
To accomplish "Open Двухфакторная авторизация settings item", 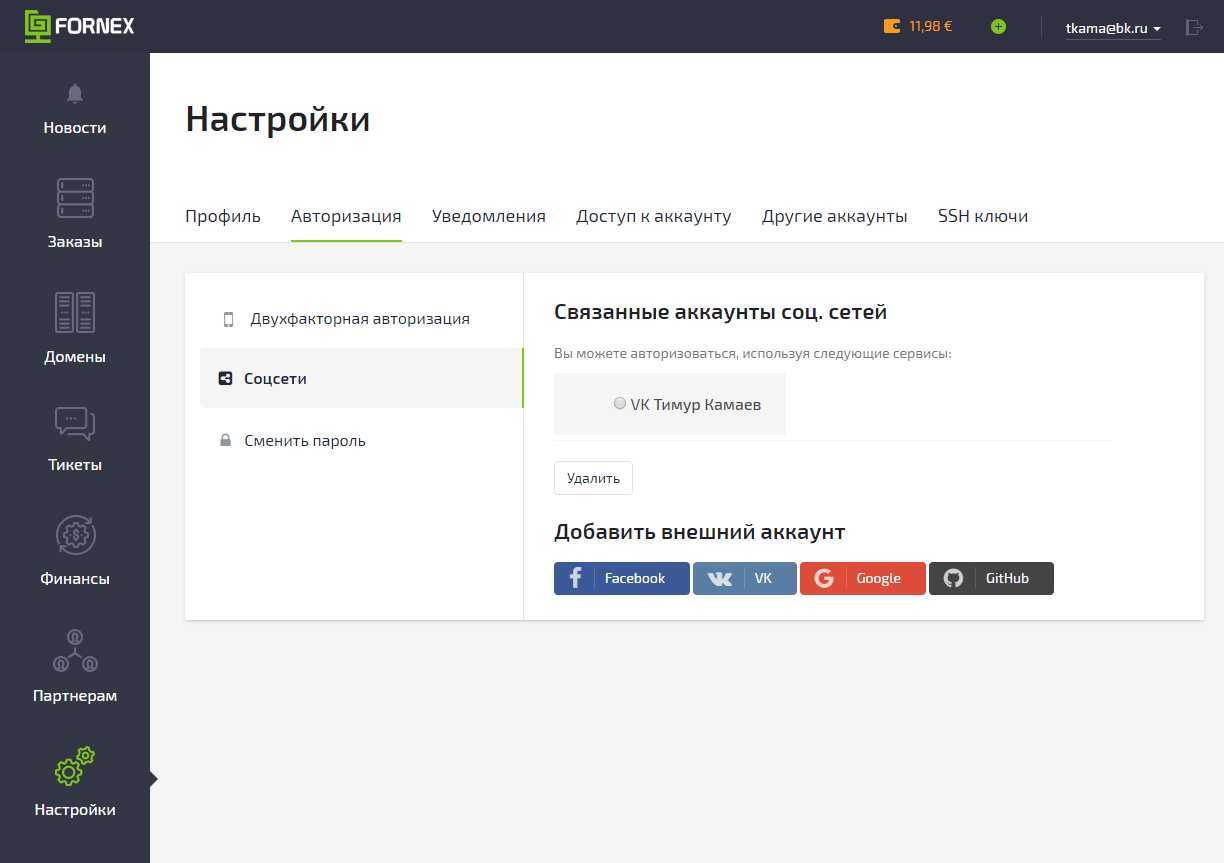I will coord(359,319).
